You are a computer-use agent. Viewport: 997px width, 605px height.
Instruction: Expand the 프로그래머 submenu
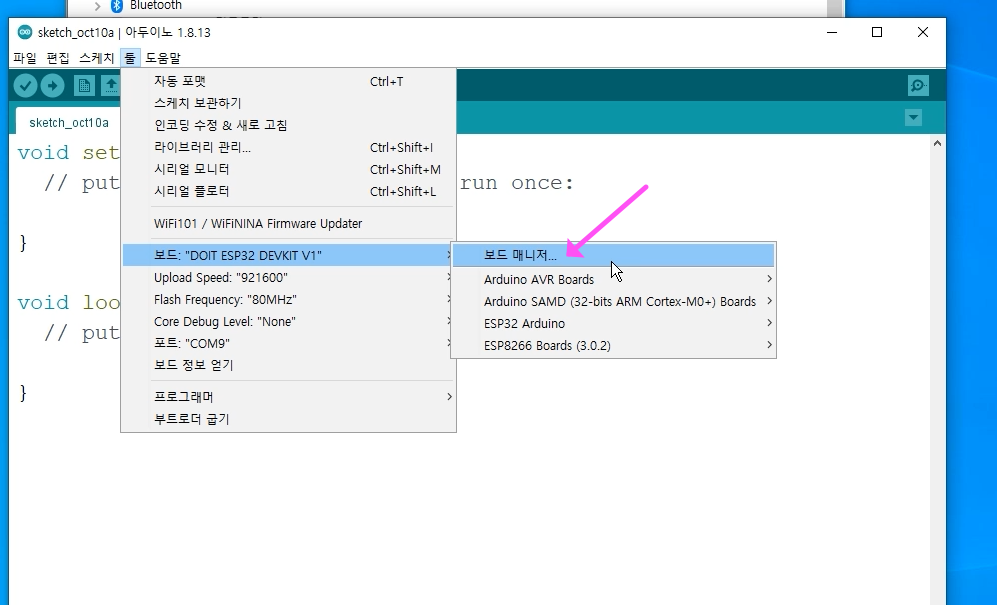point(289,397)
